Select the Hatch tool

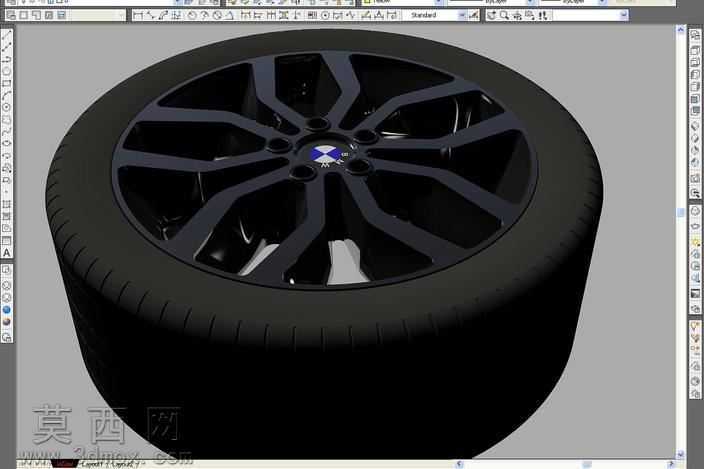point(6,204)
